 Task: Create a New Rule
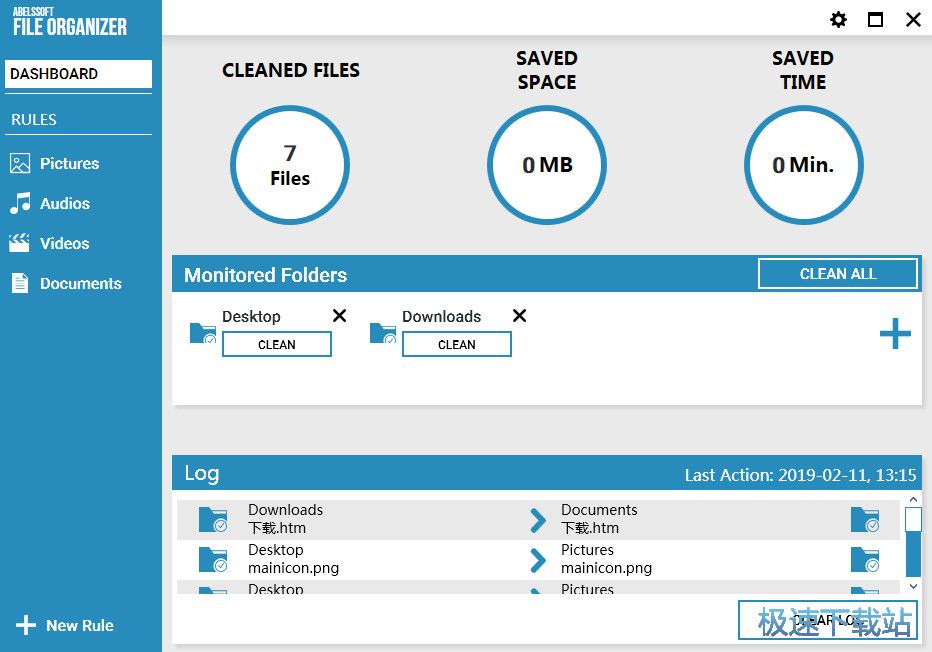click(x=66, y=626)
